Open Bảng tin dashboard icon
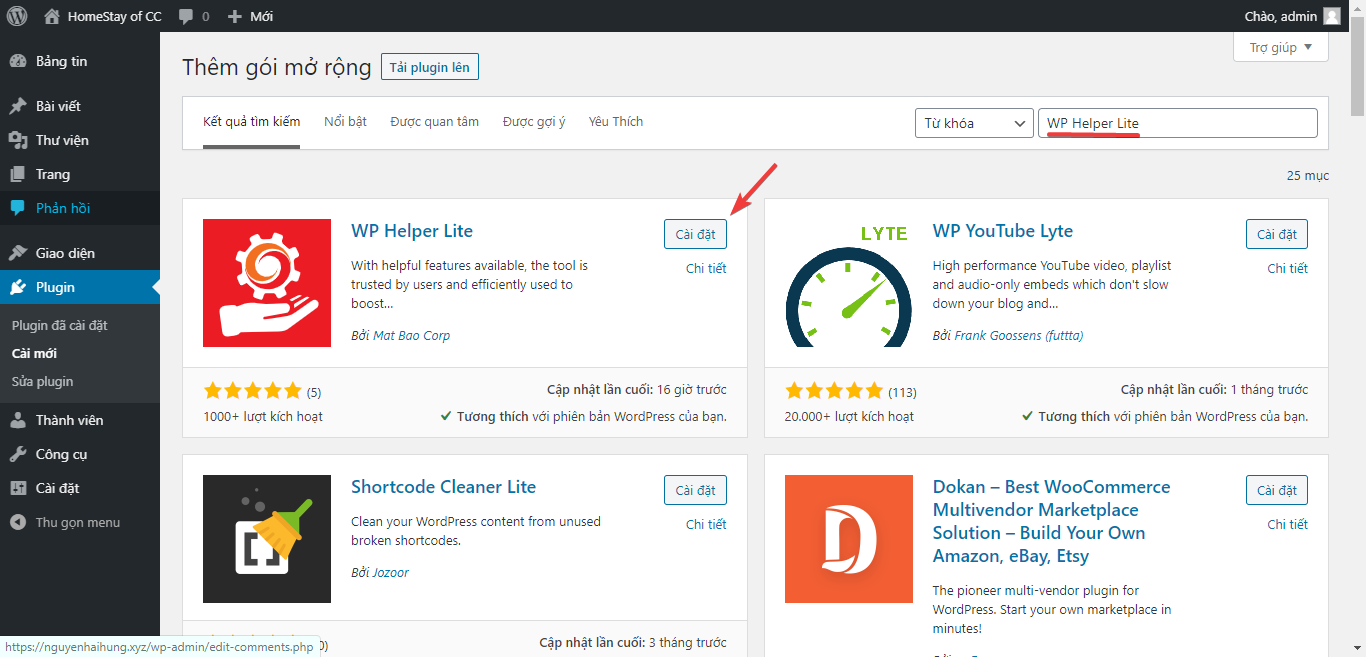The image size is (1366, 657). [18, 61]
